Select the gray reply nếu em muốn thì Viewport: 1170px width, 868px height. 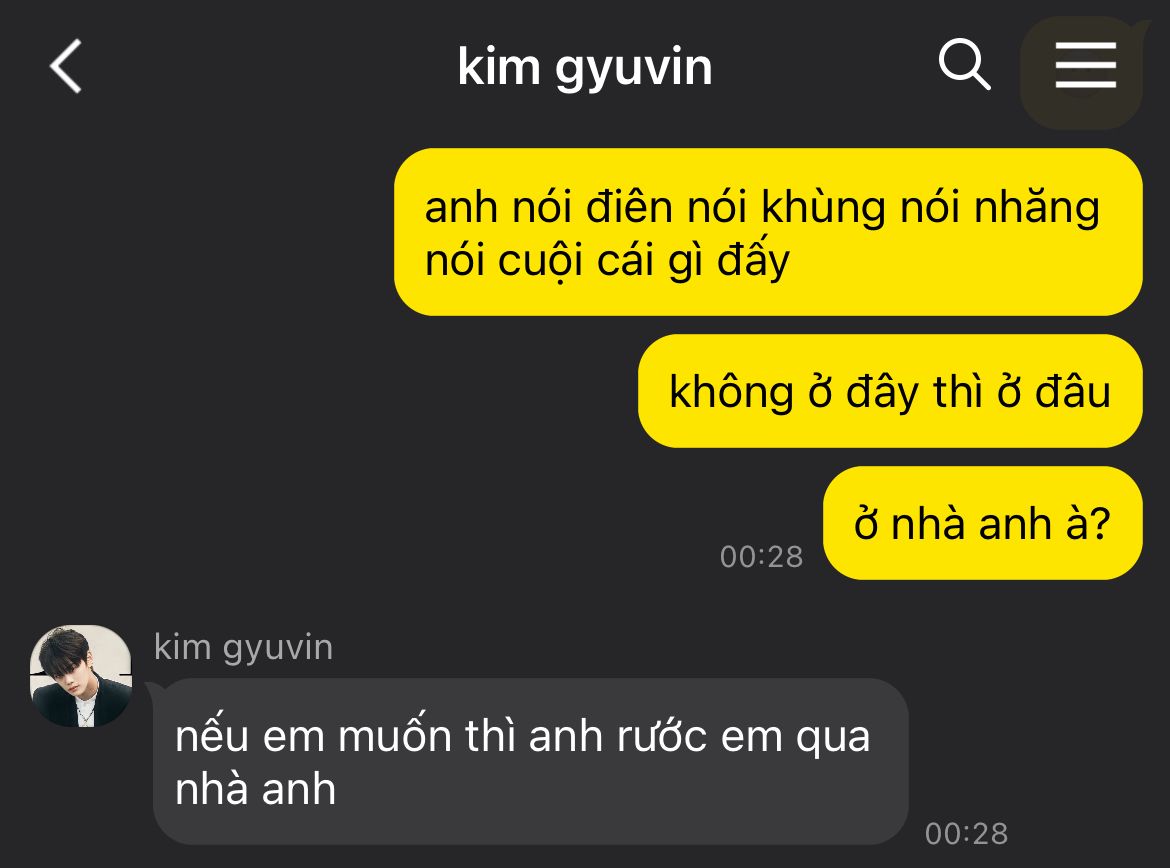[x=531, y=761]
